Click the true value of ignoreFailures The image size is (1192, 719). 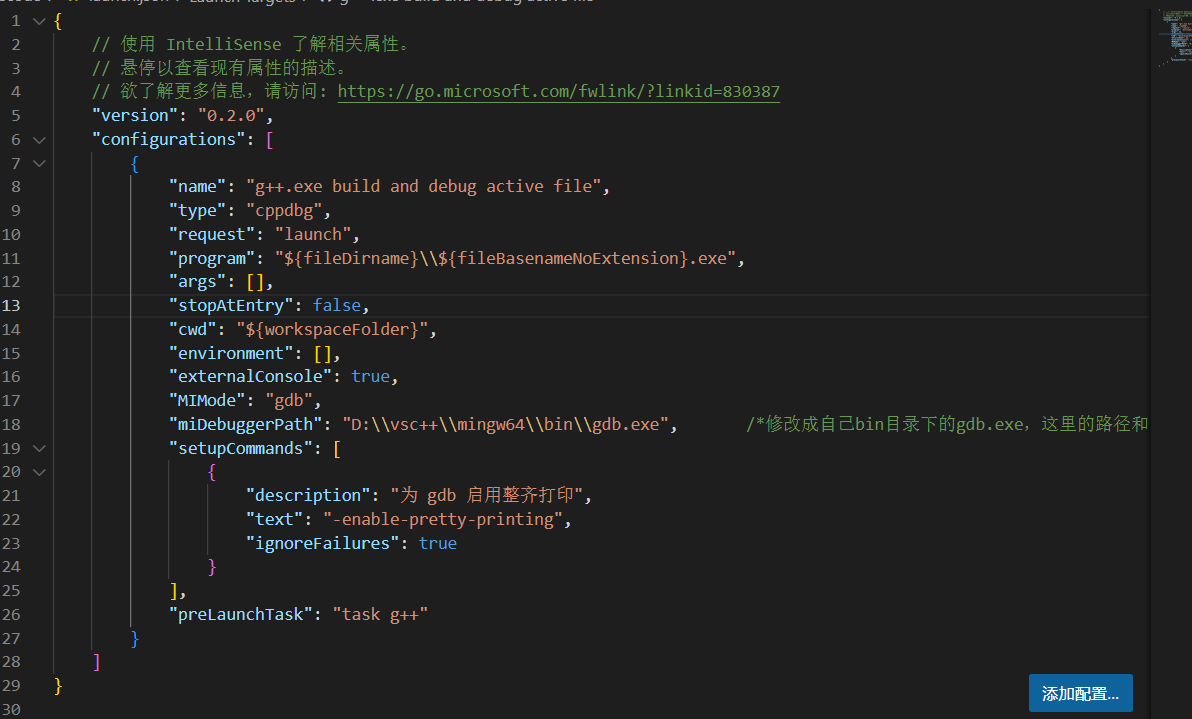(438, 543)
